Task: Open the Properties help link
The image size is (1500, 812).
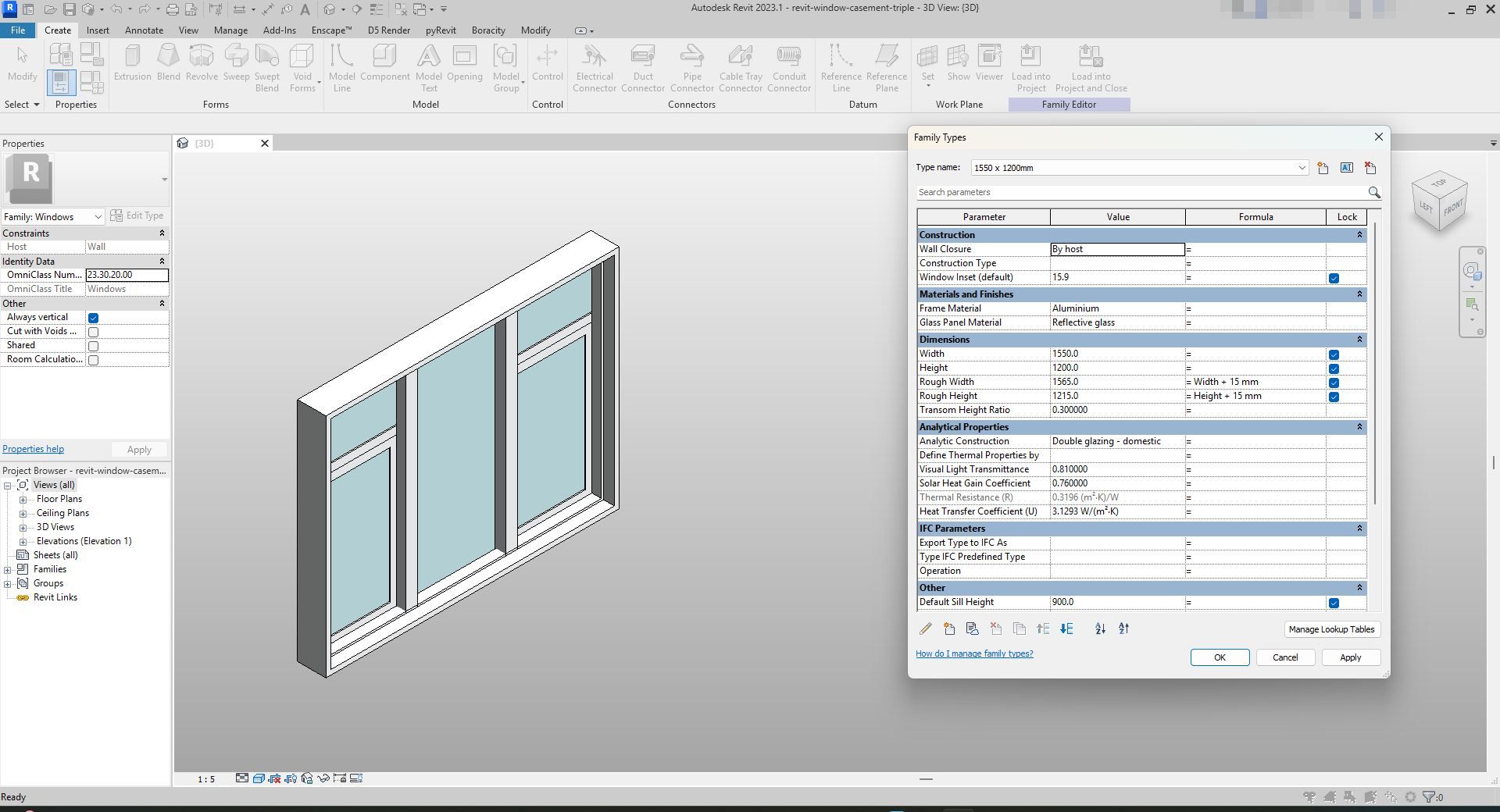Action: click(x=33, y=449)
